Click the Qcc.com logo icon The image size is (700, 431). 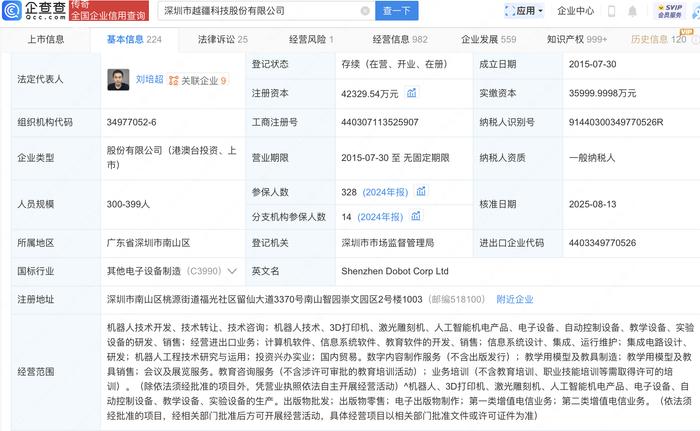click(x=12, y=10)
